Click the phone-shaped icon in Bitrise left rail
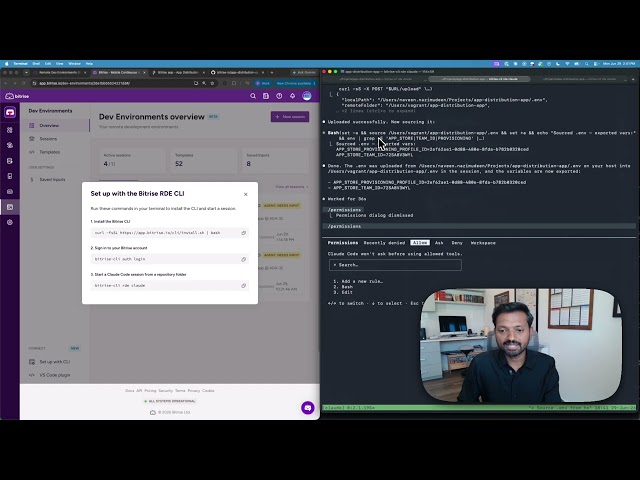The width and height of the screenshot is (640, 480). click(x=10, y=176)
